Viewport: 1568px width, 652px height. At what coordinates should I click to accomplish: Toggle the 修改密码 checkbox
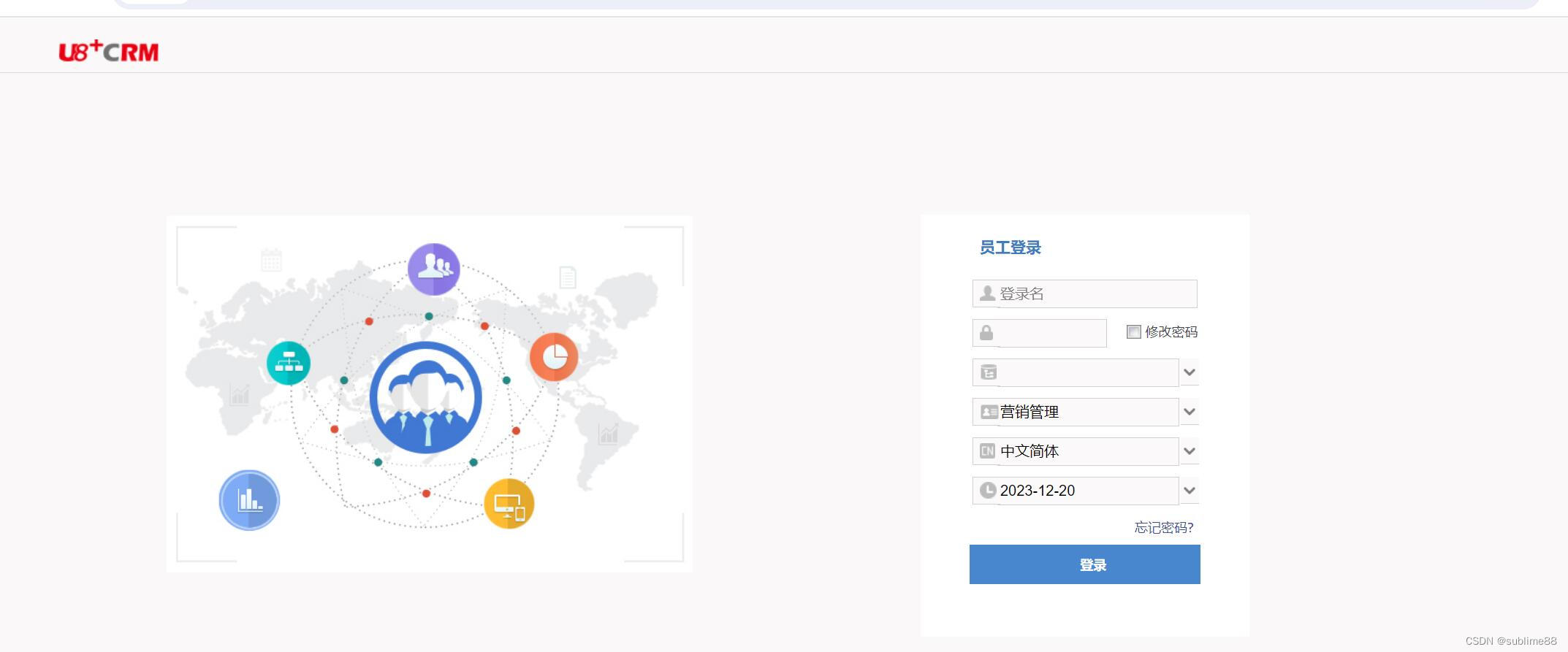1134,332
